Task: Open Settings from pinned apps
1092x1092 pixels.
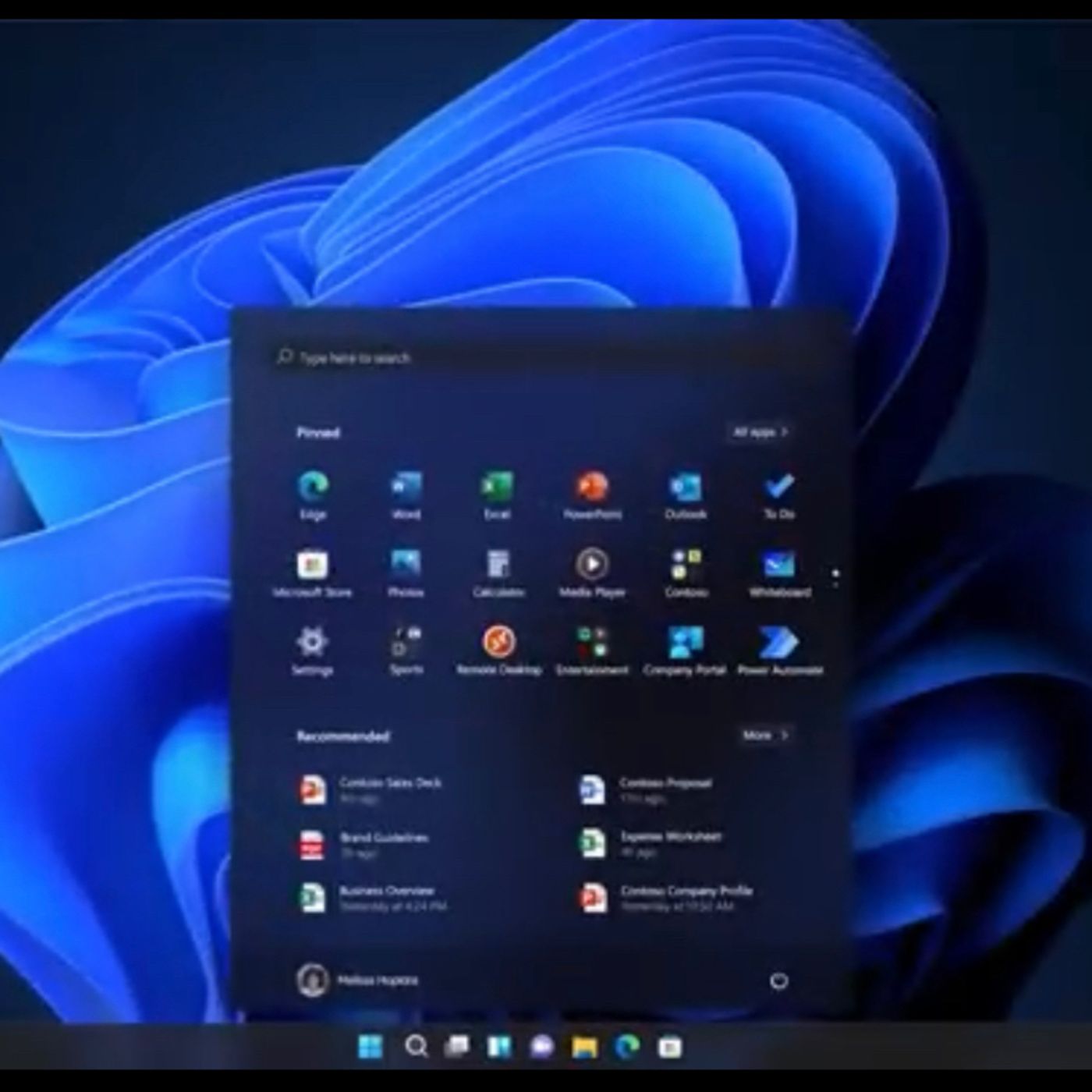Action: point(312,651)
